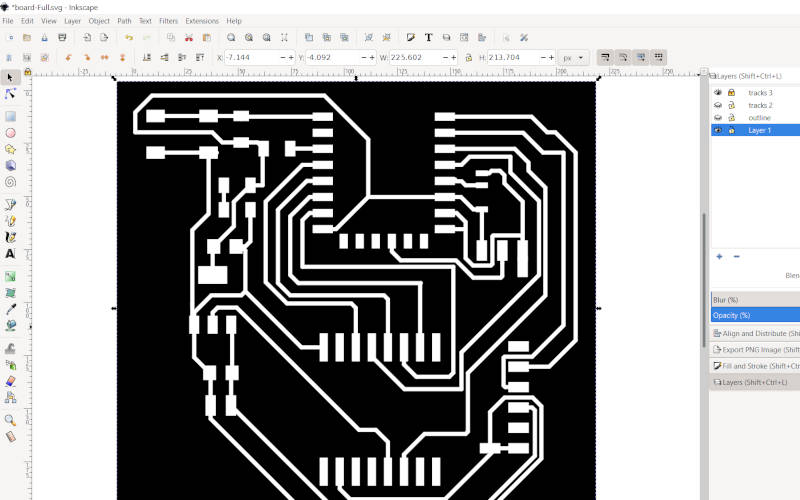Open Align and Distribute panel tab
Image resolution: width=800 pixels, height=500 pixels.
coord(756,333)
